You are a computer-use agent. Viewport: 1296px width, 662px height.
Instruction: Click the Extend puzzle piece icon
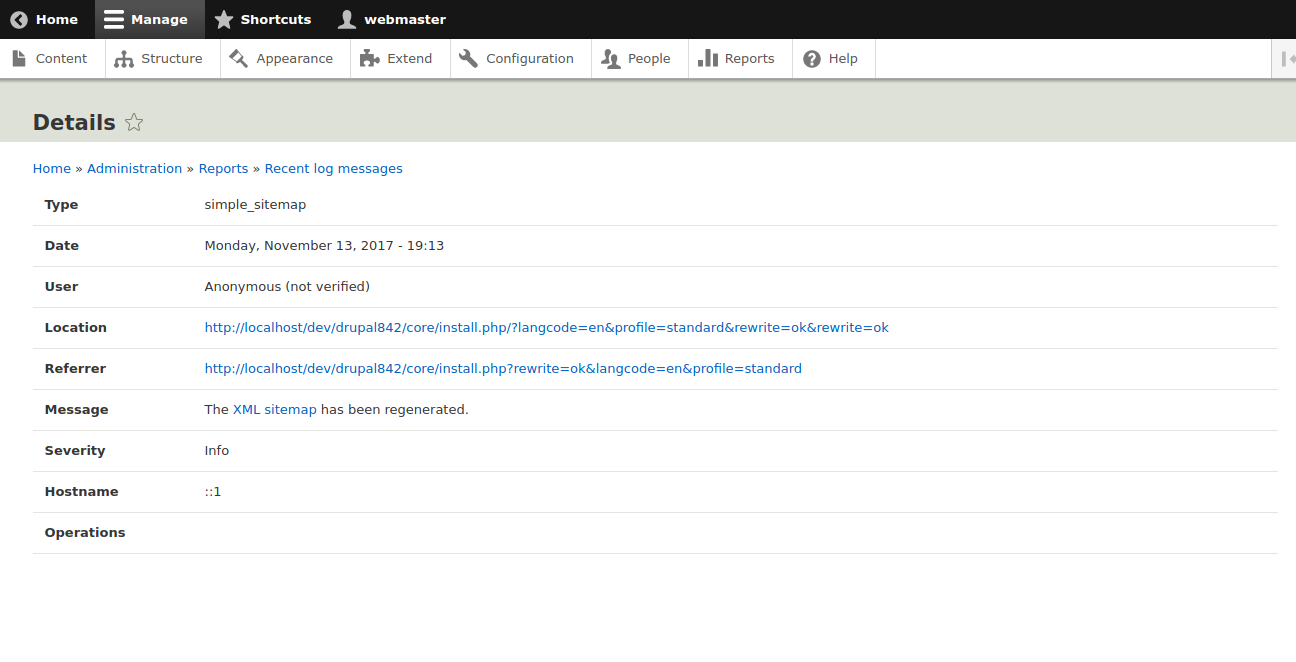(370, 58)
